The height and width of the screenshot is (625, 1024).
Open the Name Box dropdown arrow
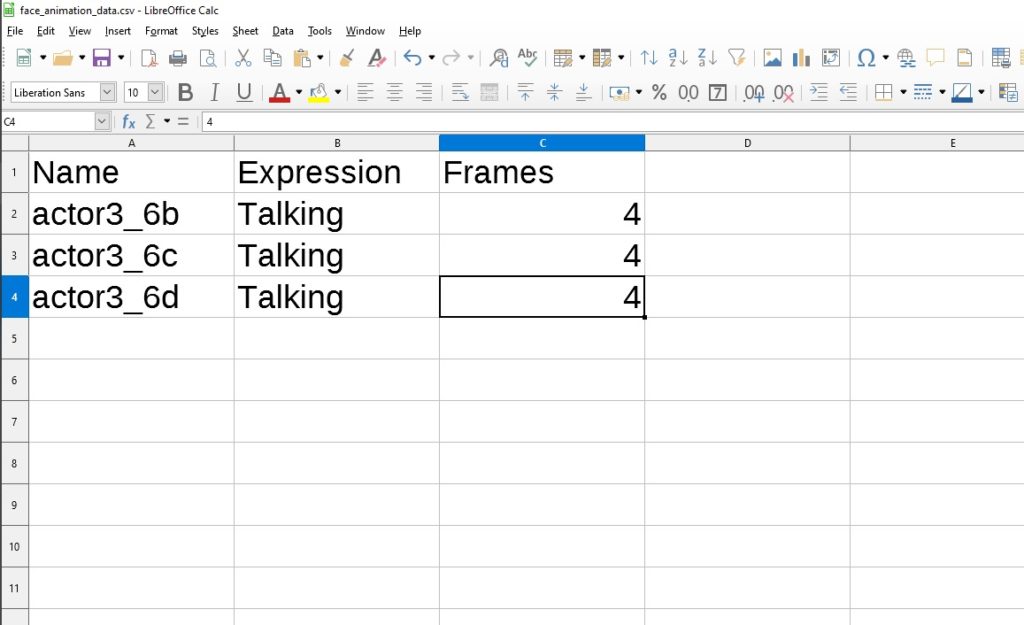[102, 122]
